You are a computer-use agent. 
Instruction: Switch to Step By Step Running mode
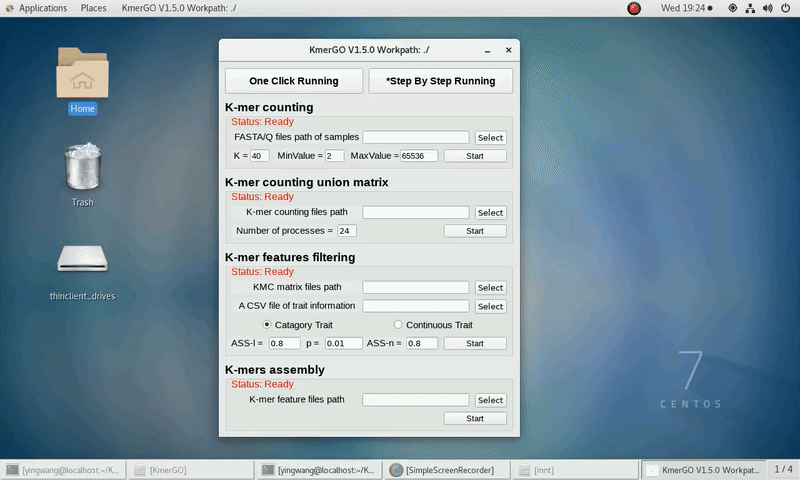click(441, 81)
